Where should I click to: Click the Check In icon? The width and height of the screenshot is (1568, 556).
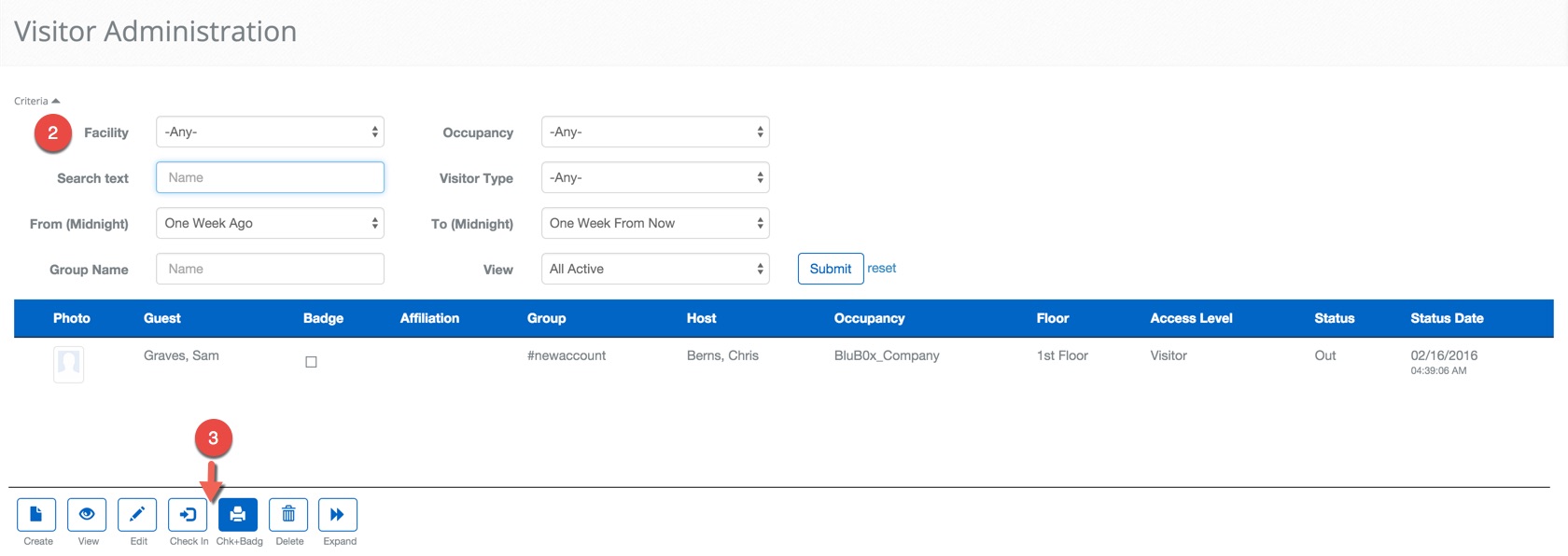tap(188, 515)
